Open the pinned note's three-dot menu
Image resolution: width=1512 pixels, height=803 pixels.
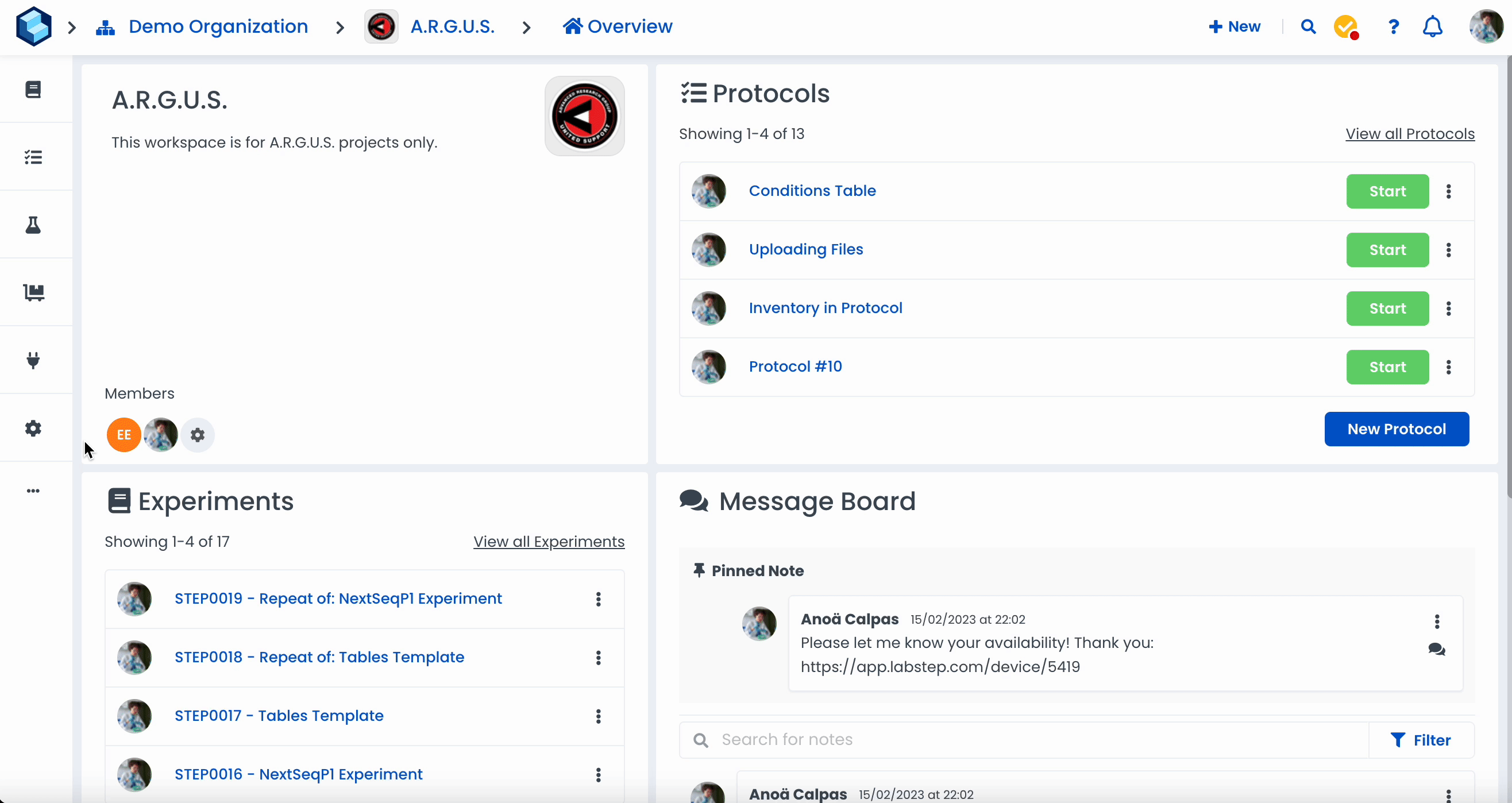1436,621
